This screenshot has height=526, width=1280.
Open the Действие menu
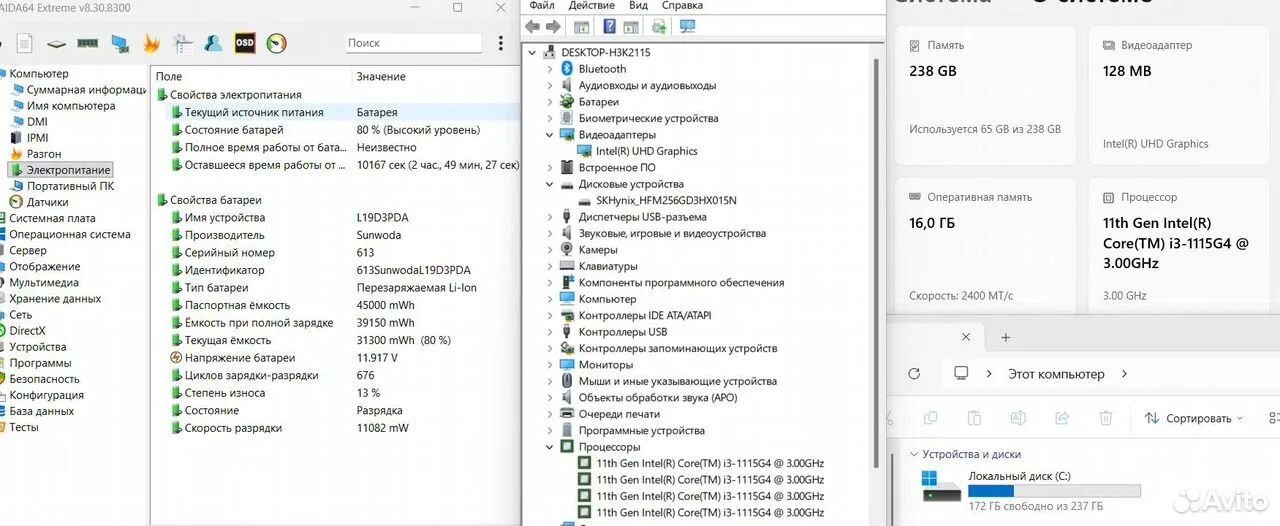(x=592, y=5)
